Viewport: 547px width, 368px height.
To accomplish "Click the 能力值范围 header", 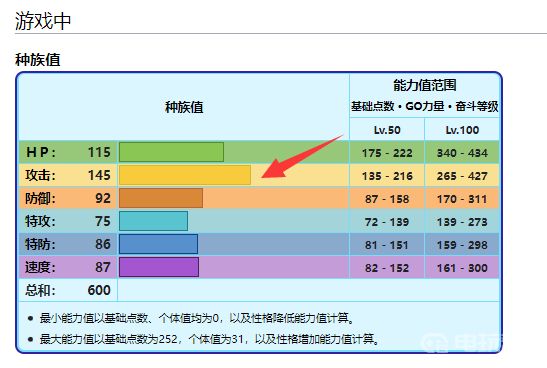I will pyautogui.click(x=425, y=85).
